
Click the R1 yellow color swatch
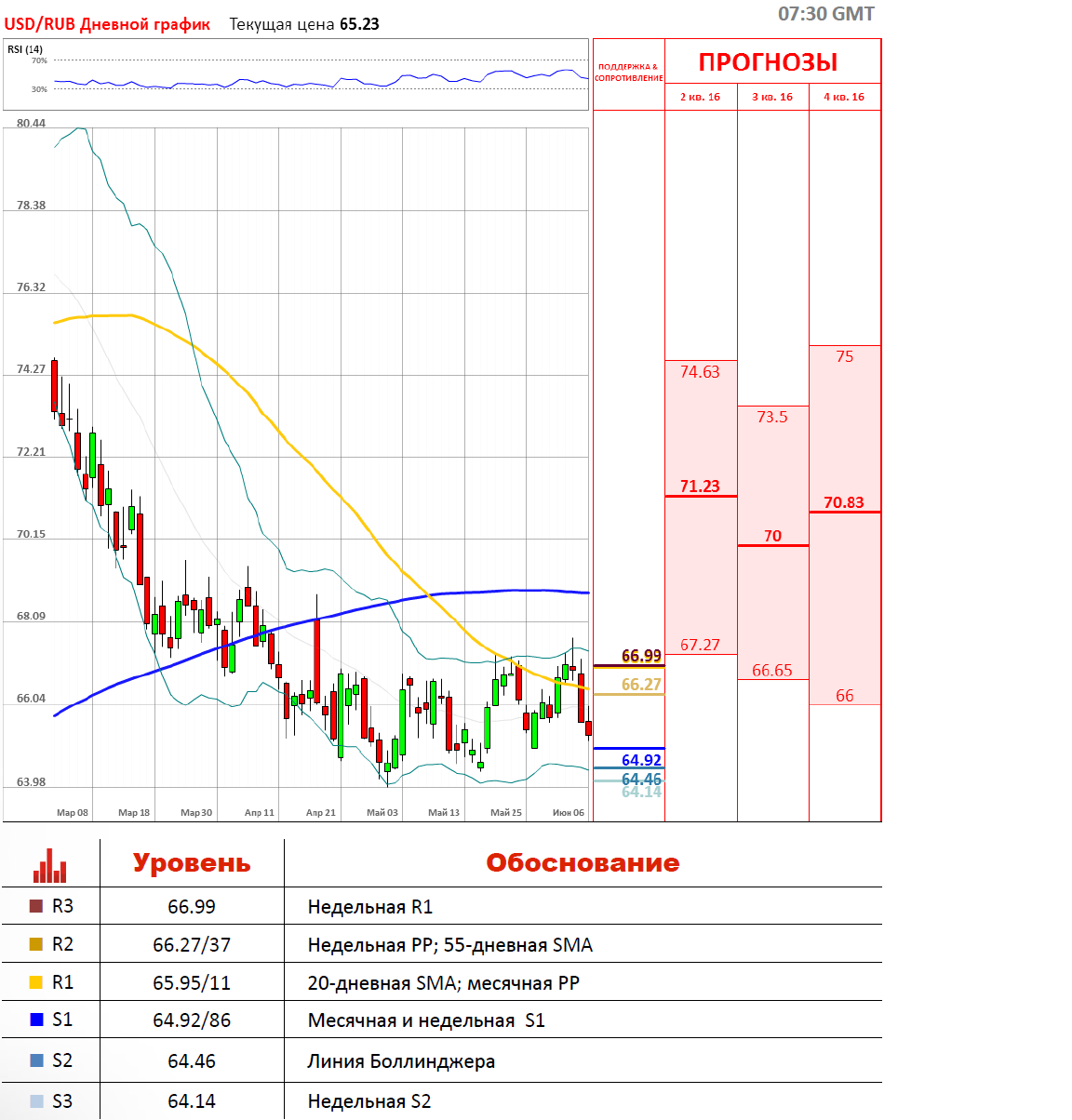36,982
